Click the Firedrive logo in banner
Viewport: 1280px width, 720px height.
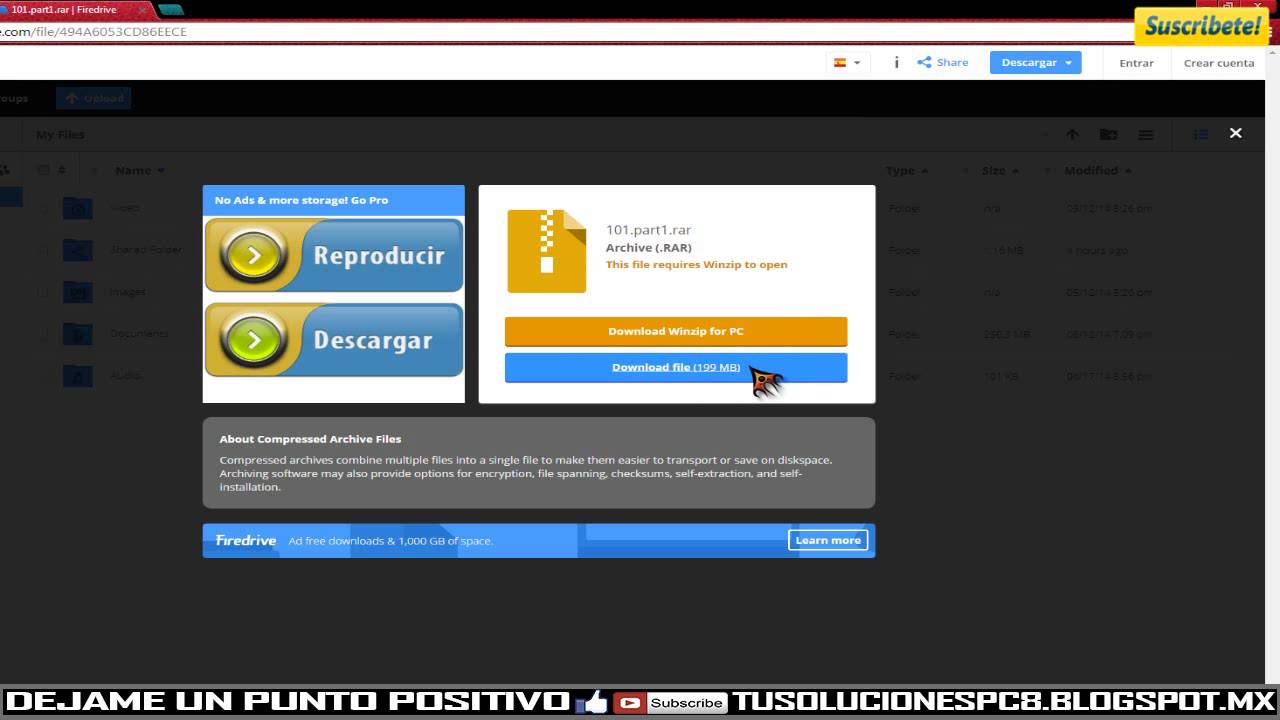(246, 540)
